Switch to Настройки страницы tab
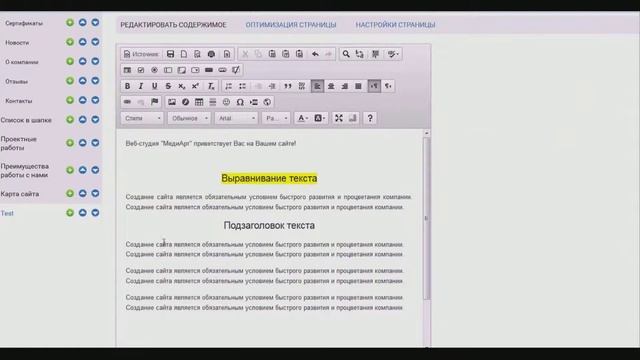This screenshot has height=360, width=640. [x=395, y=25]
